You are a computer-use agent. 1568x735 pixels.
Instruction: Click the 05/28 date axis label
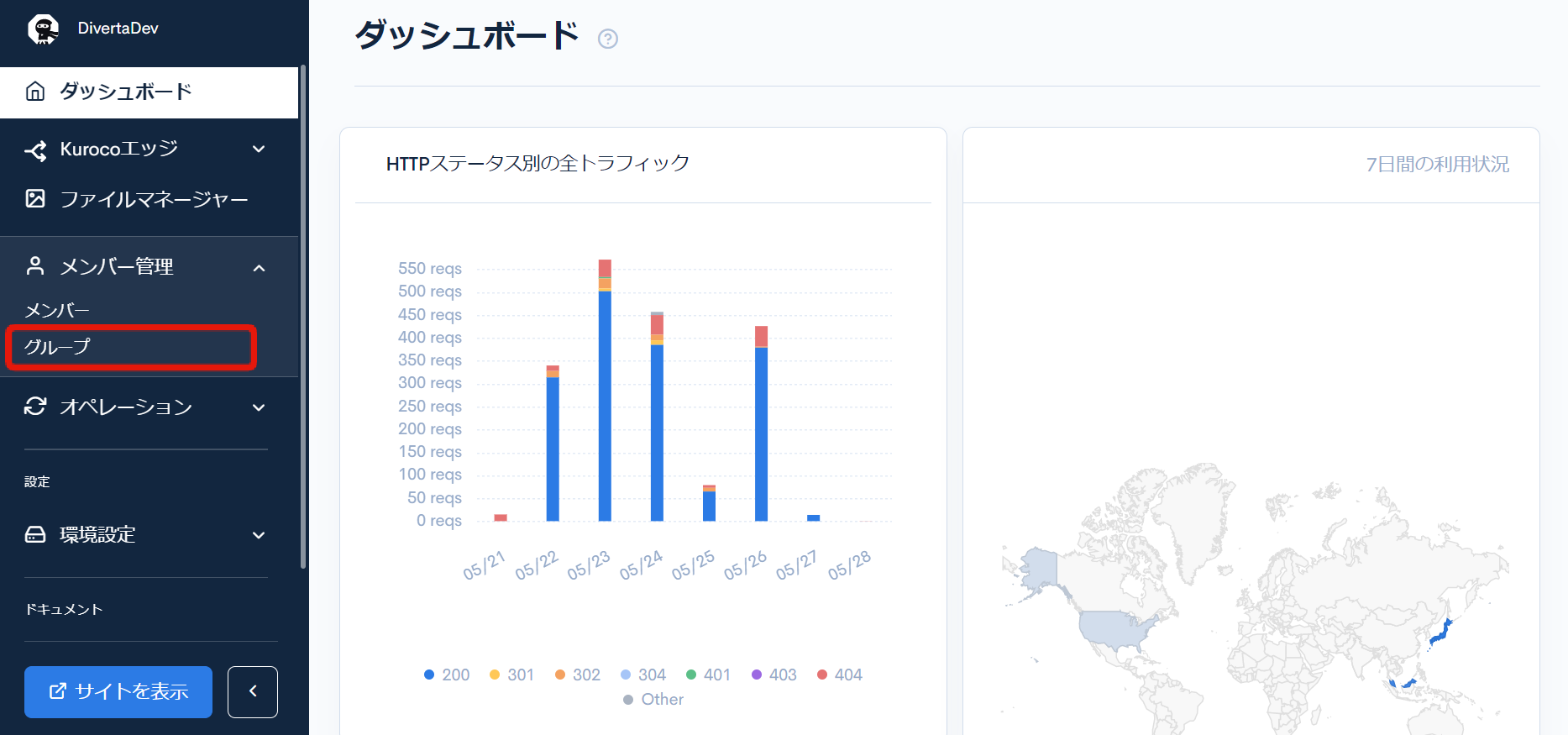pos(849,565)
